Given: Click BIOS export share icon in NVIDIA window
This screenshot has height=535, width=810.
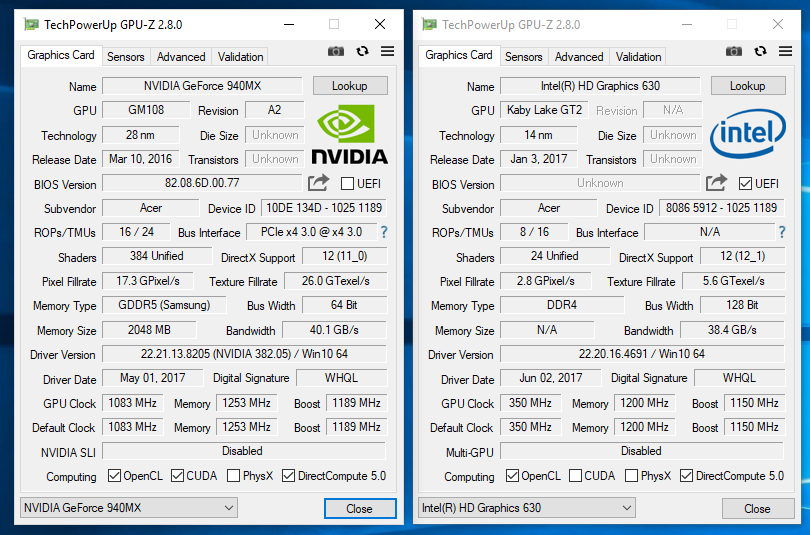Looking at the screenshot, I should click(318, 182).
